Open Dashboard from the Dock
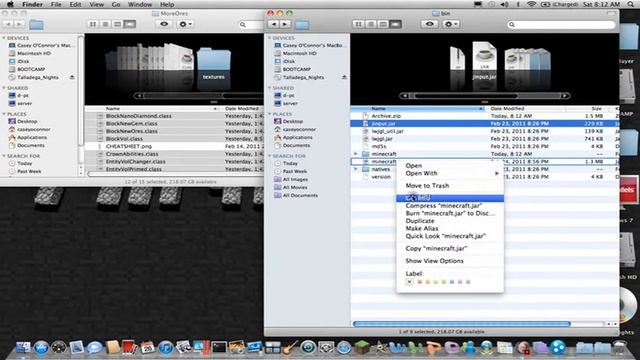The image size is (640, 360). 58,348
